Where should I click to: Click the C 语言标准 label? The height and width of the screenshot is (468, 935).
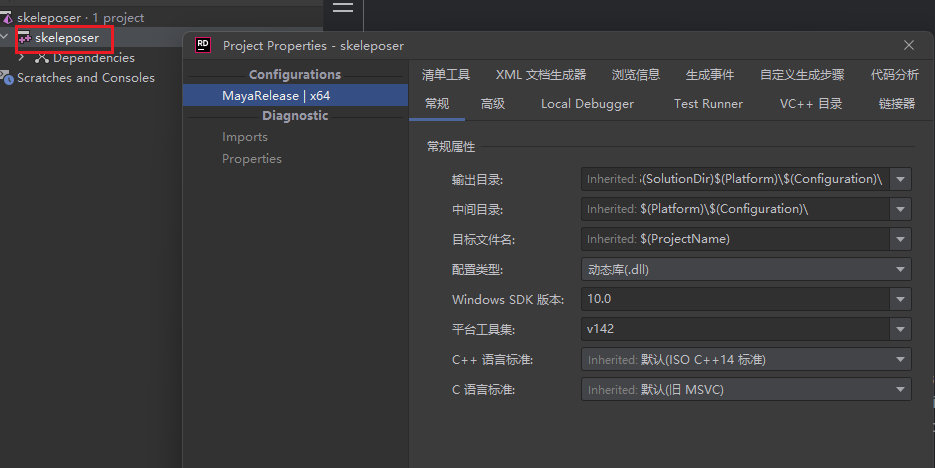[483, 389]
